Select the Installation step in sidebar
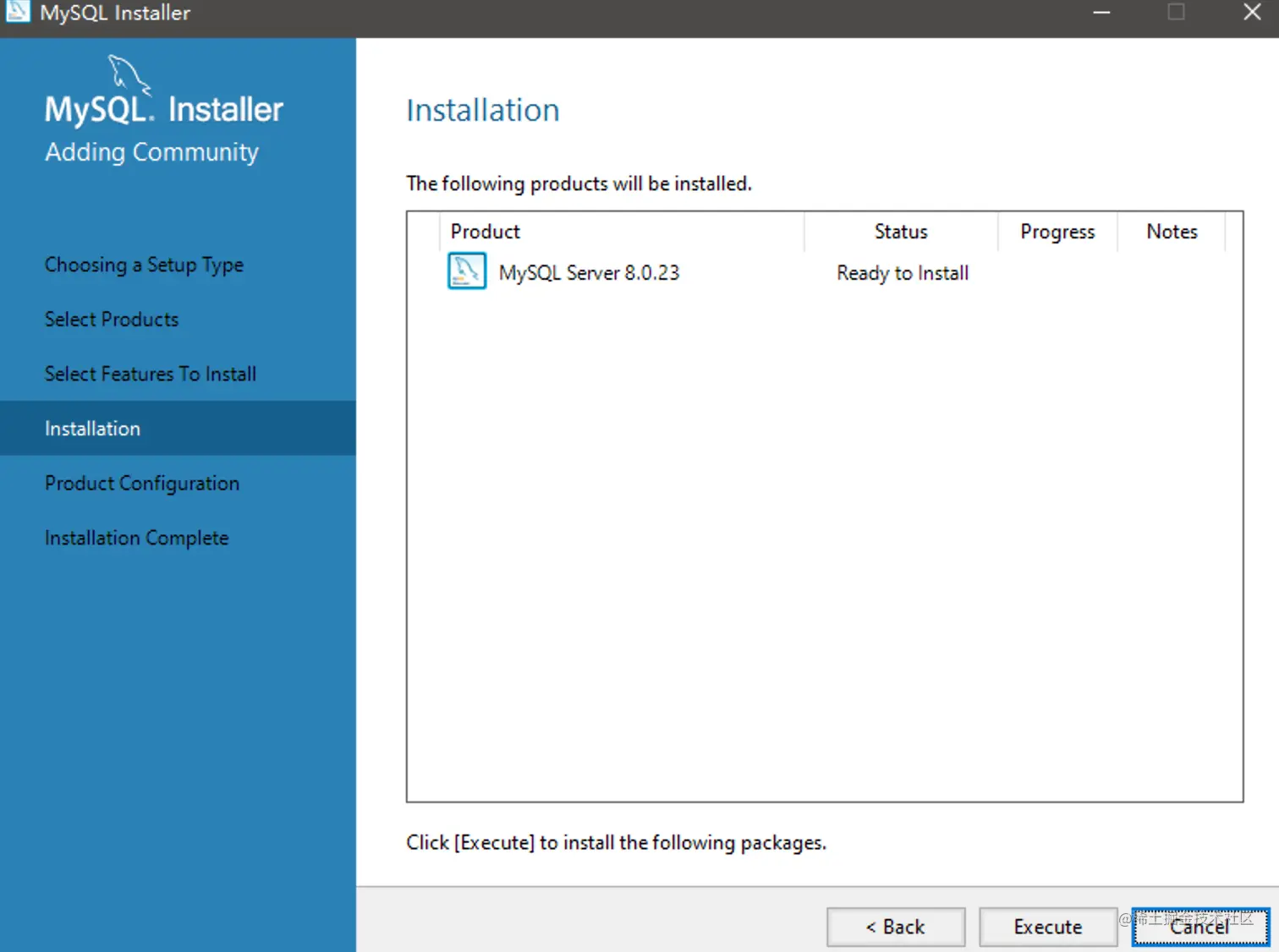This screenshot has height=952, width=1279. point(178,428)
